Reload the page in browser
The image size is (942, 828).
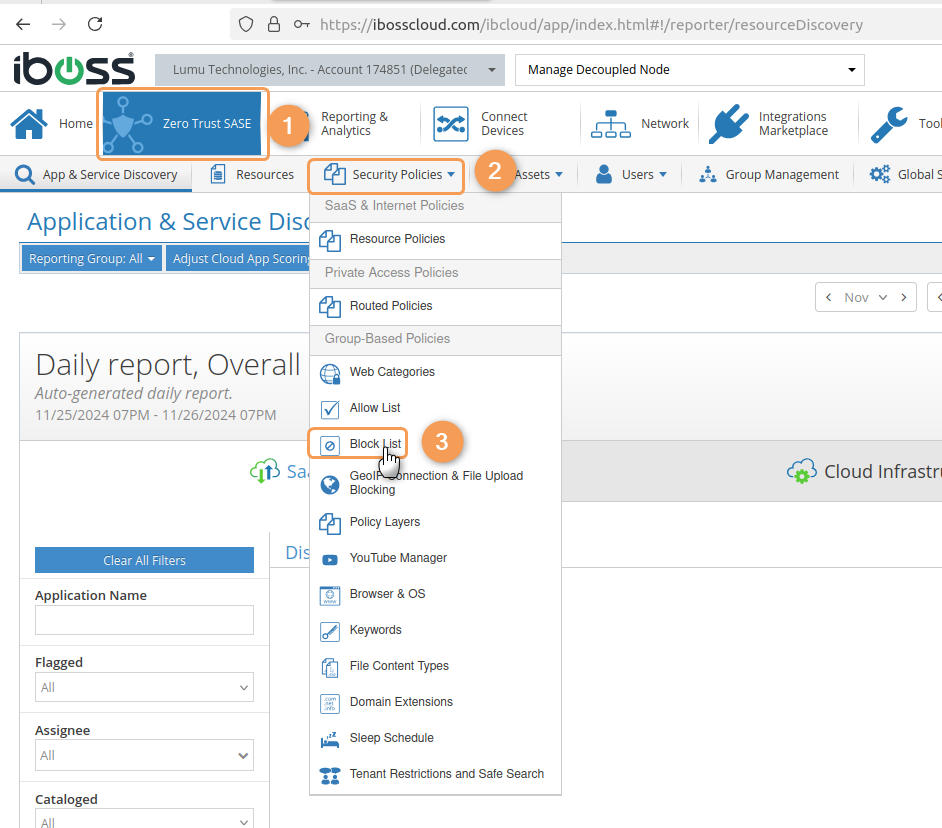[x=95, y=24]
